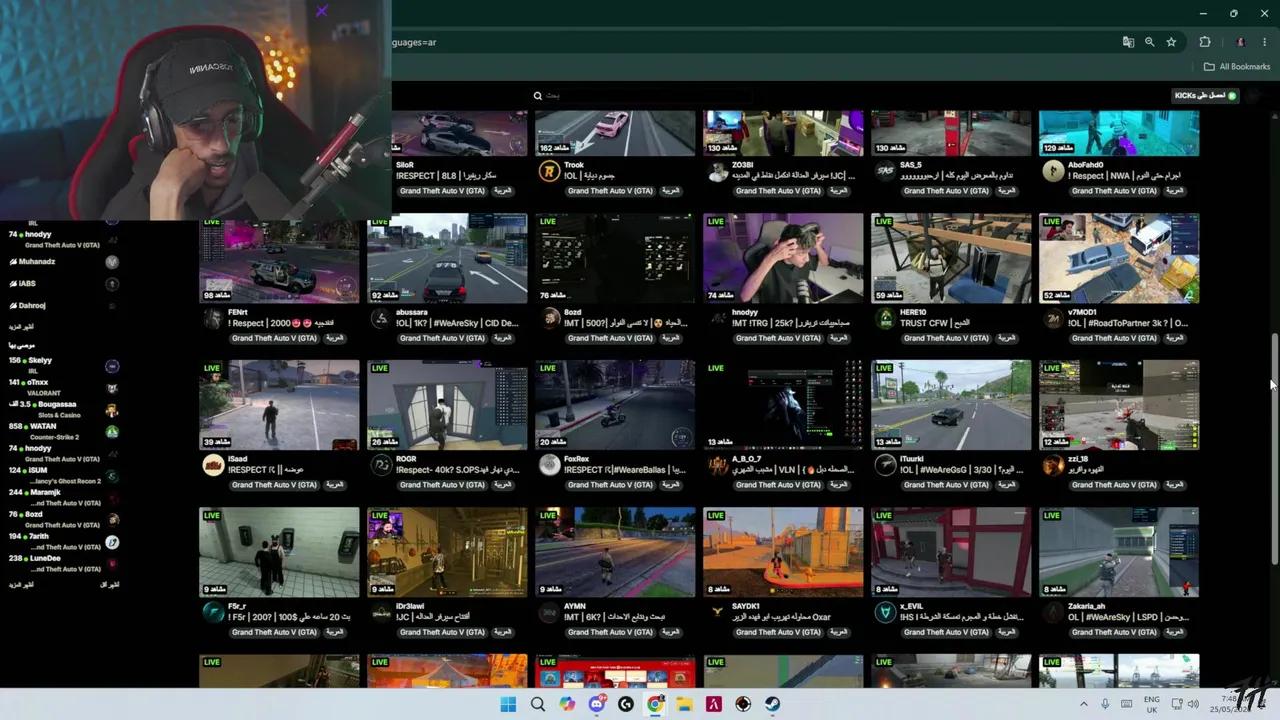Expand show more at the sidebar bottom
1280x720 pixels.
[x=22, y=584]
